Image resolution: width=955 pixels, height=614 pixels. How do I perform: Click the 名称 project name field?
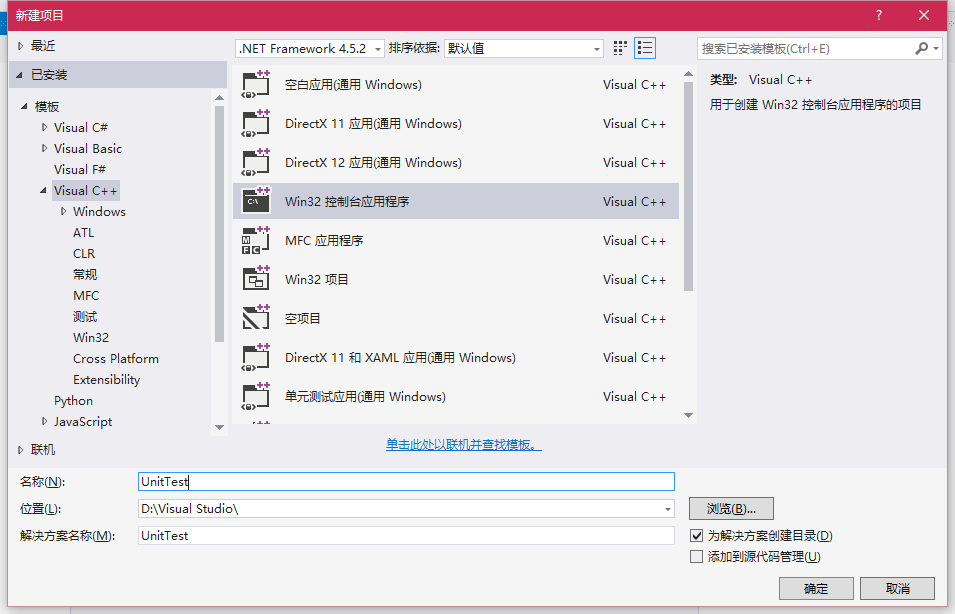click(x=406, y=482)
